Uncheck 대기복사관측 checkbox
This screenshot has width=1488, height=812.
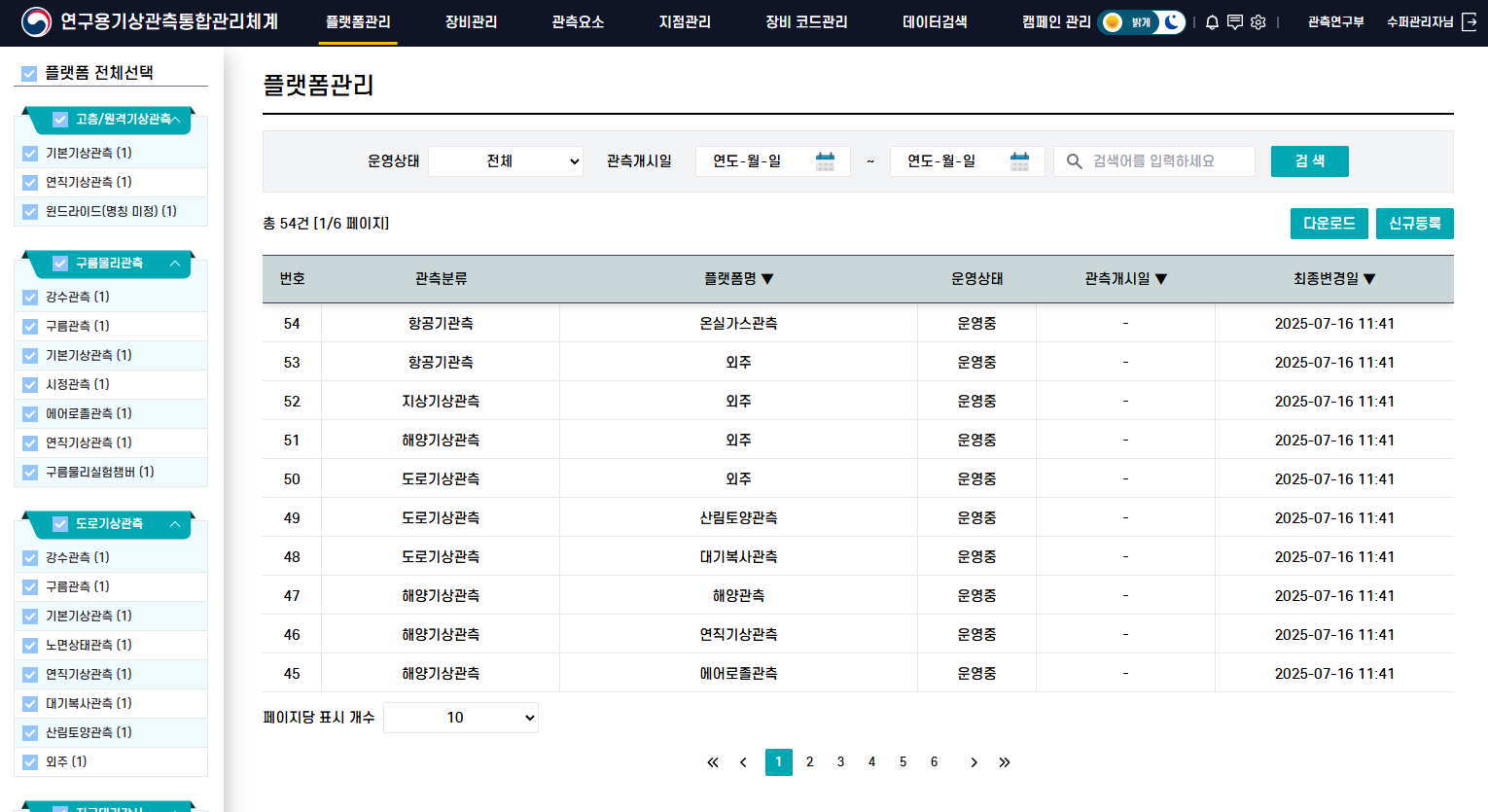30,704
